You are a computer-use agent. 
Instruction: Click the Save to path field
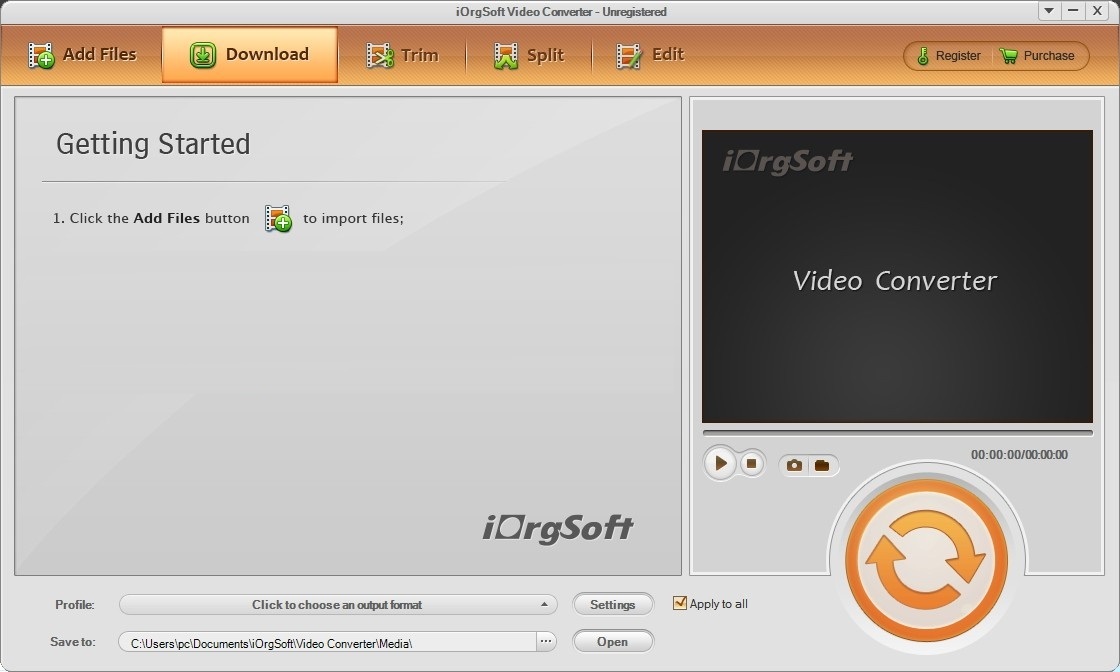[327, 643]
